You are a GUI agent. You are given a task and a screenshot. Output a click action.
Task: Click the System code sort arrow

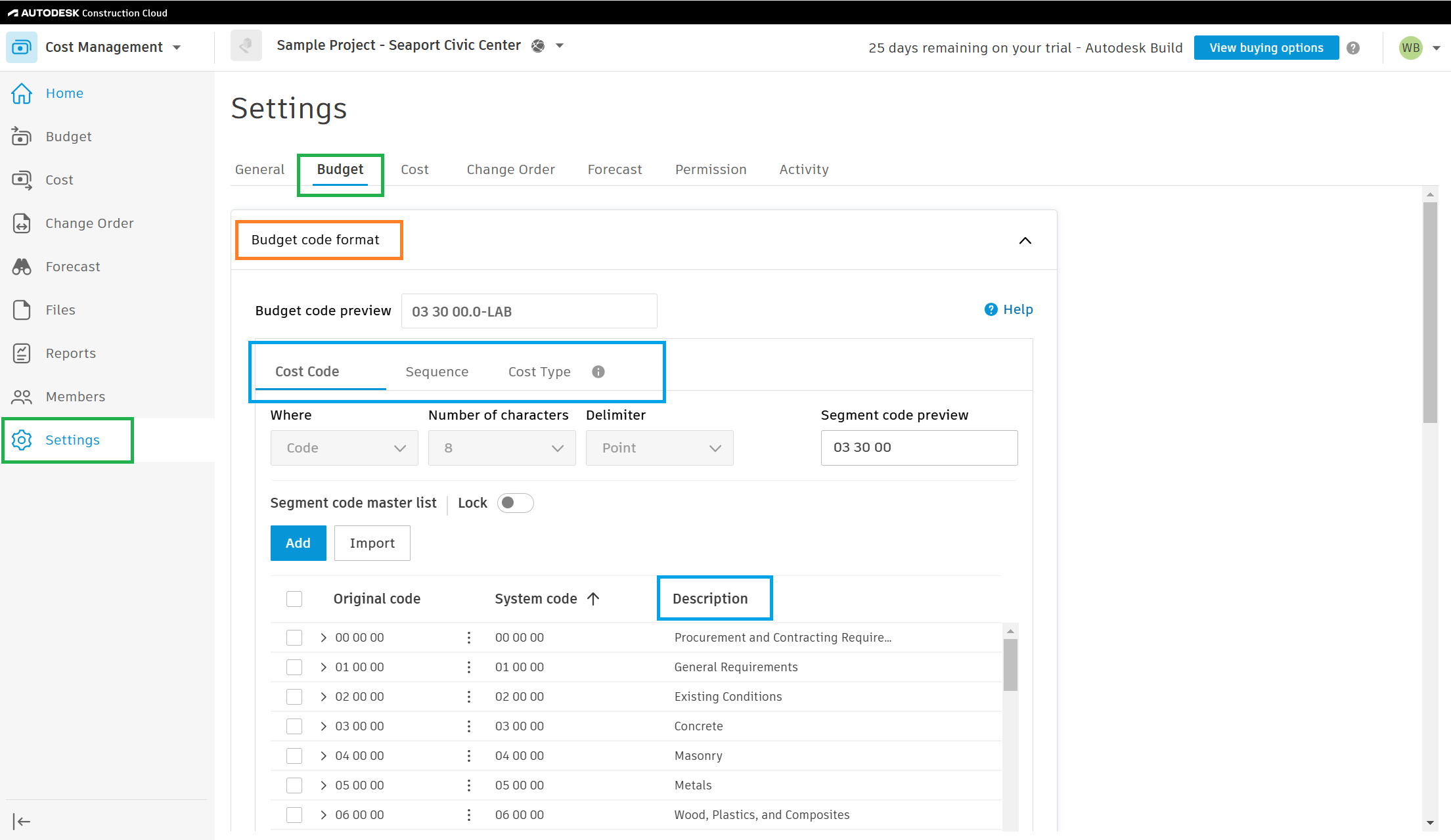[593, 599]
